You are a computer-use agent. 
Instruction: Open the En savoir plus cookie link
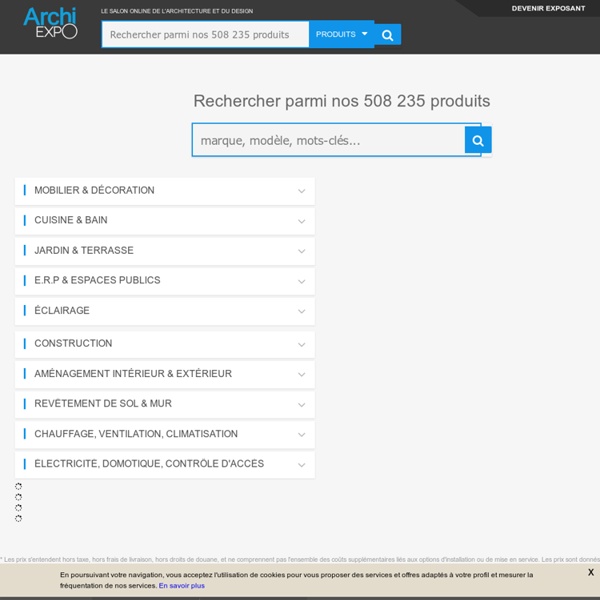click(181, 585)
